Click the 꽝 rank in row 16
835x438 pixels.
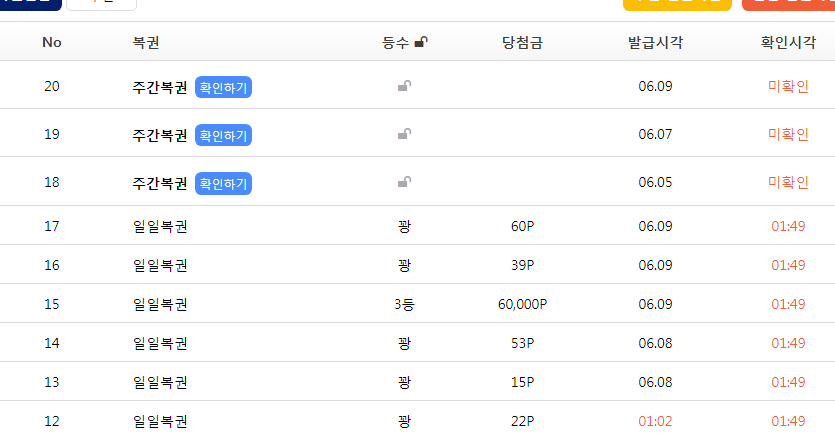(404, 265)
